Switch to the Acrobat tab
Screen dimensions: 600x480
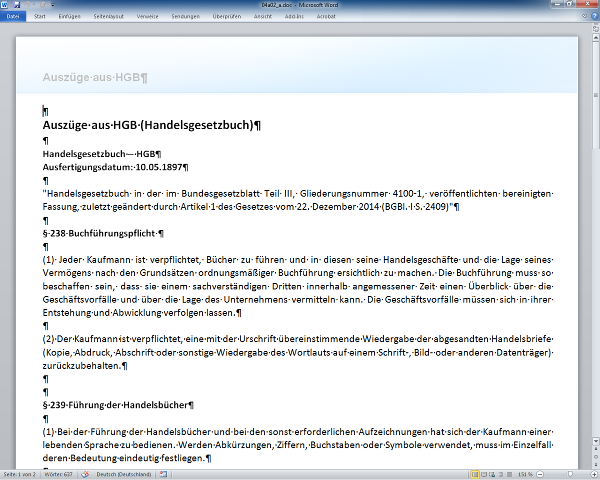[326, 17]
